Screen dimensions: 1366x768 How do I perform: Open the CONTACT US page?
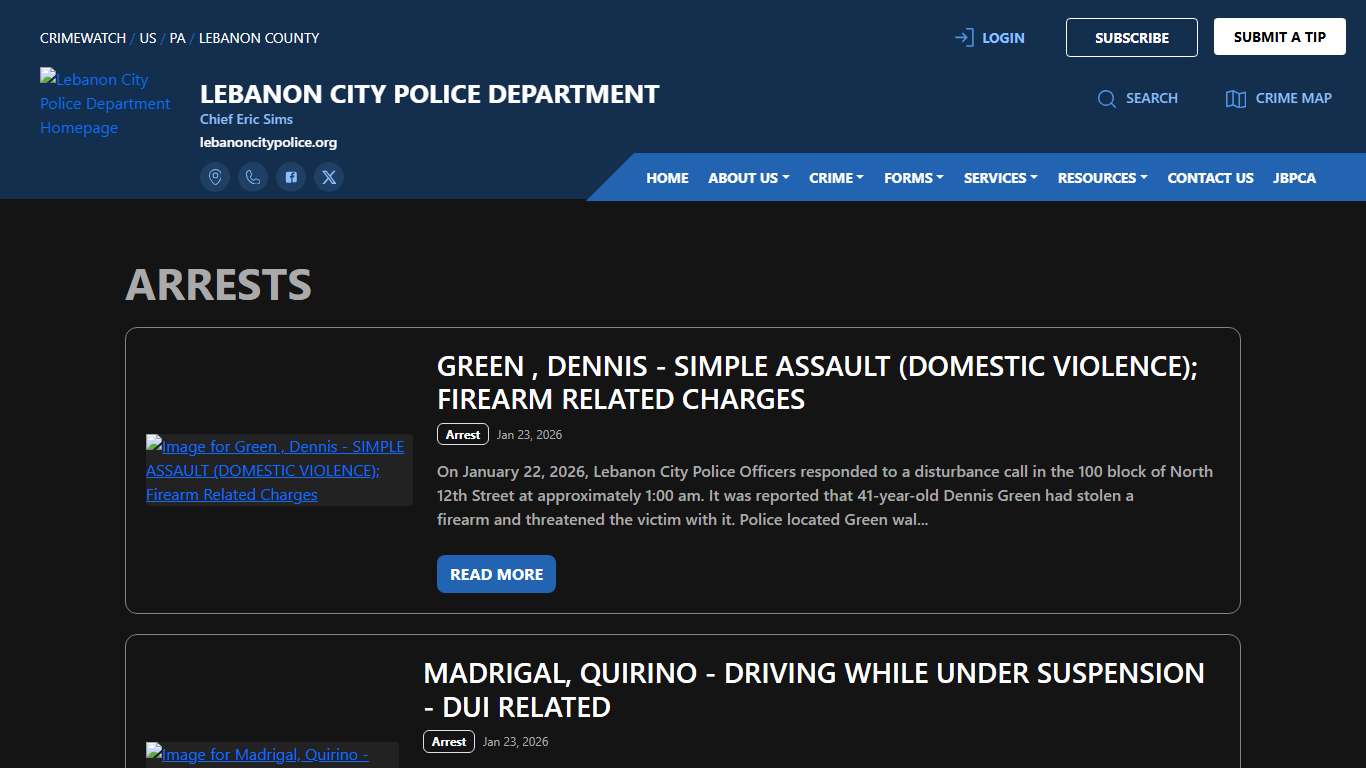click(1210, 177)
